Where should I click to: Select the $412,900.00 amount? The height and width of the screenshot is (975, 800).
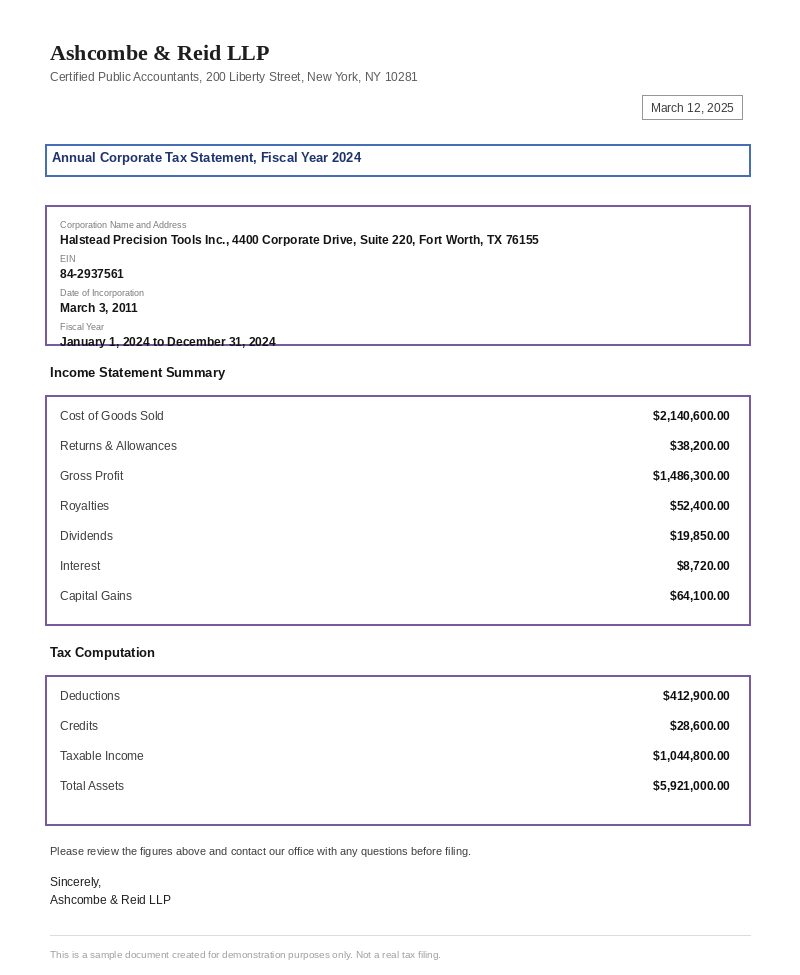point(696,696)
